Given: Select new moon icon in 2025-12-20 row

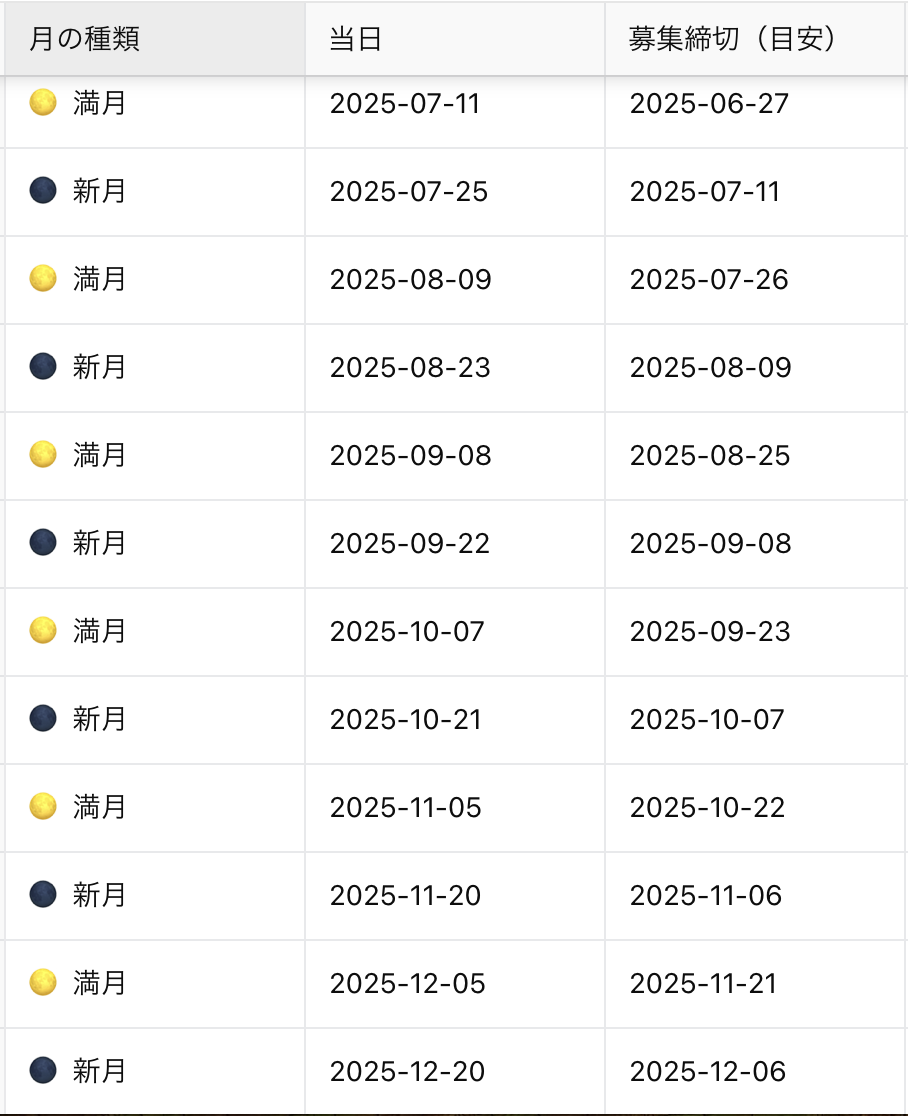Looking at the screenshot, I should tap(43, 1070).
